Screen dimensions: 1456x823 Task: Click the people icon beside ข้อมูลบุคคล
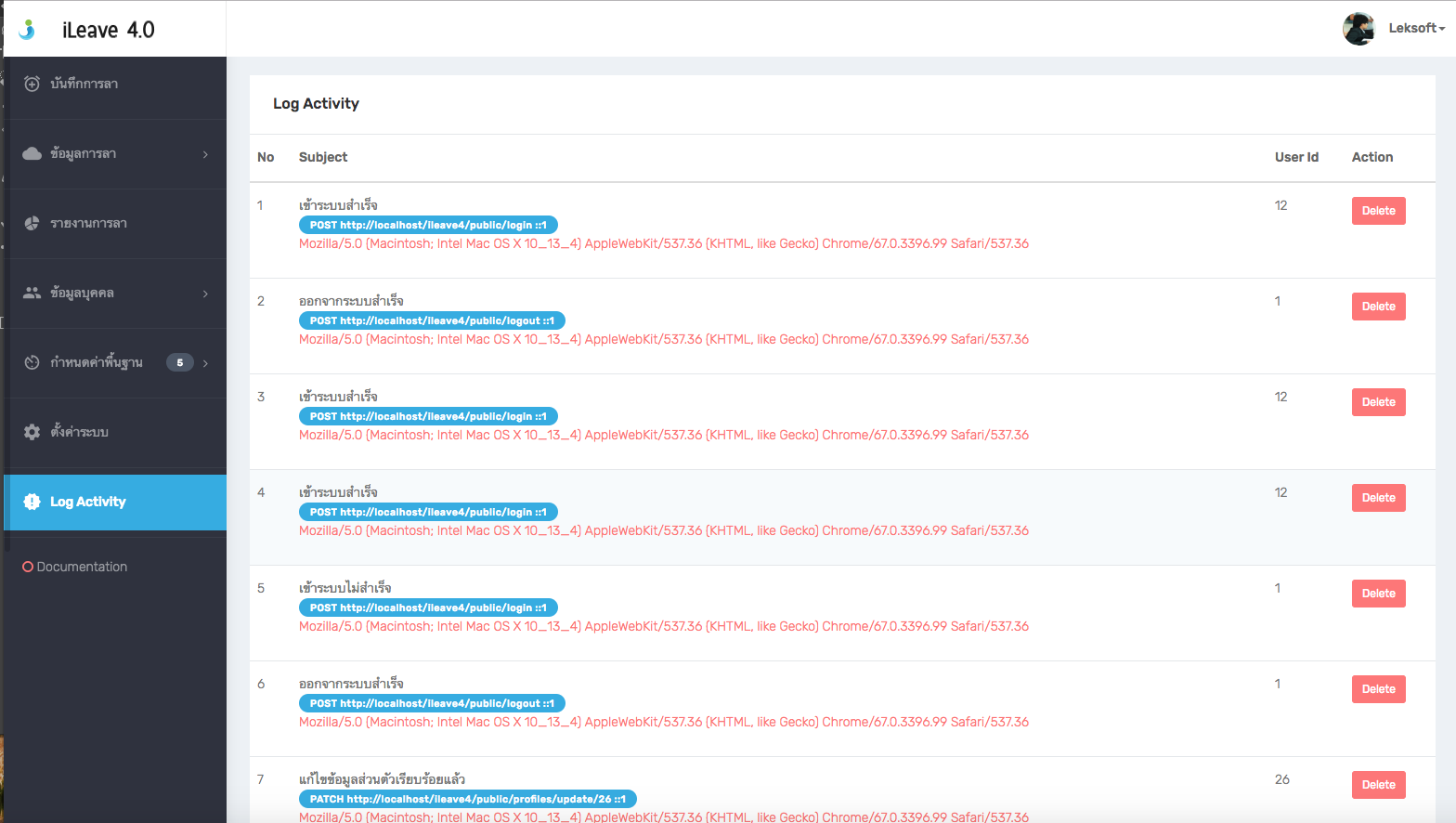[32, 293]
